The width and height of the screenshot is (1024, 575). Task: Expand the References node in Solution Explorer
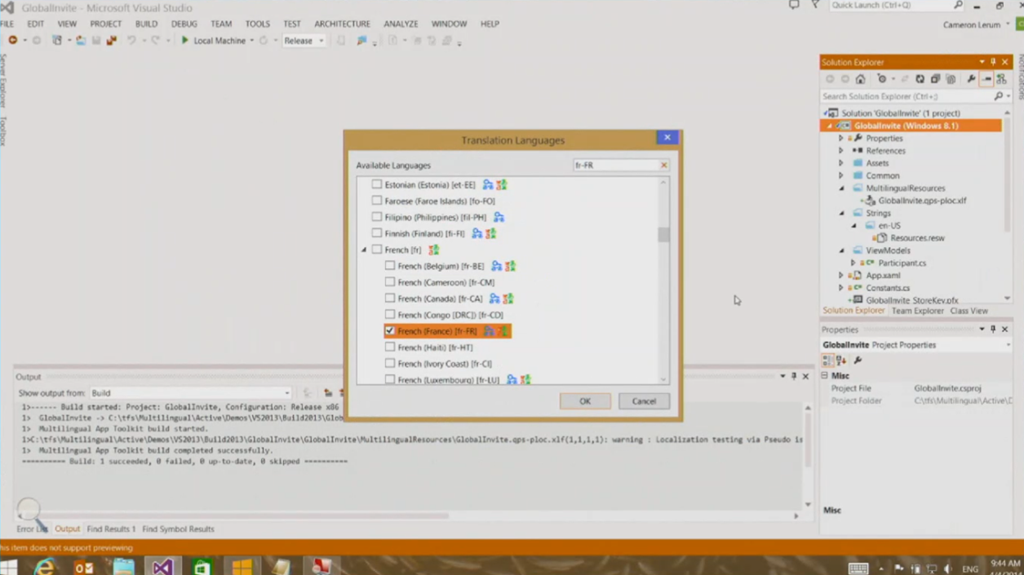click(841, 151)
